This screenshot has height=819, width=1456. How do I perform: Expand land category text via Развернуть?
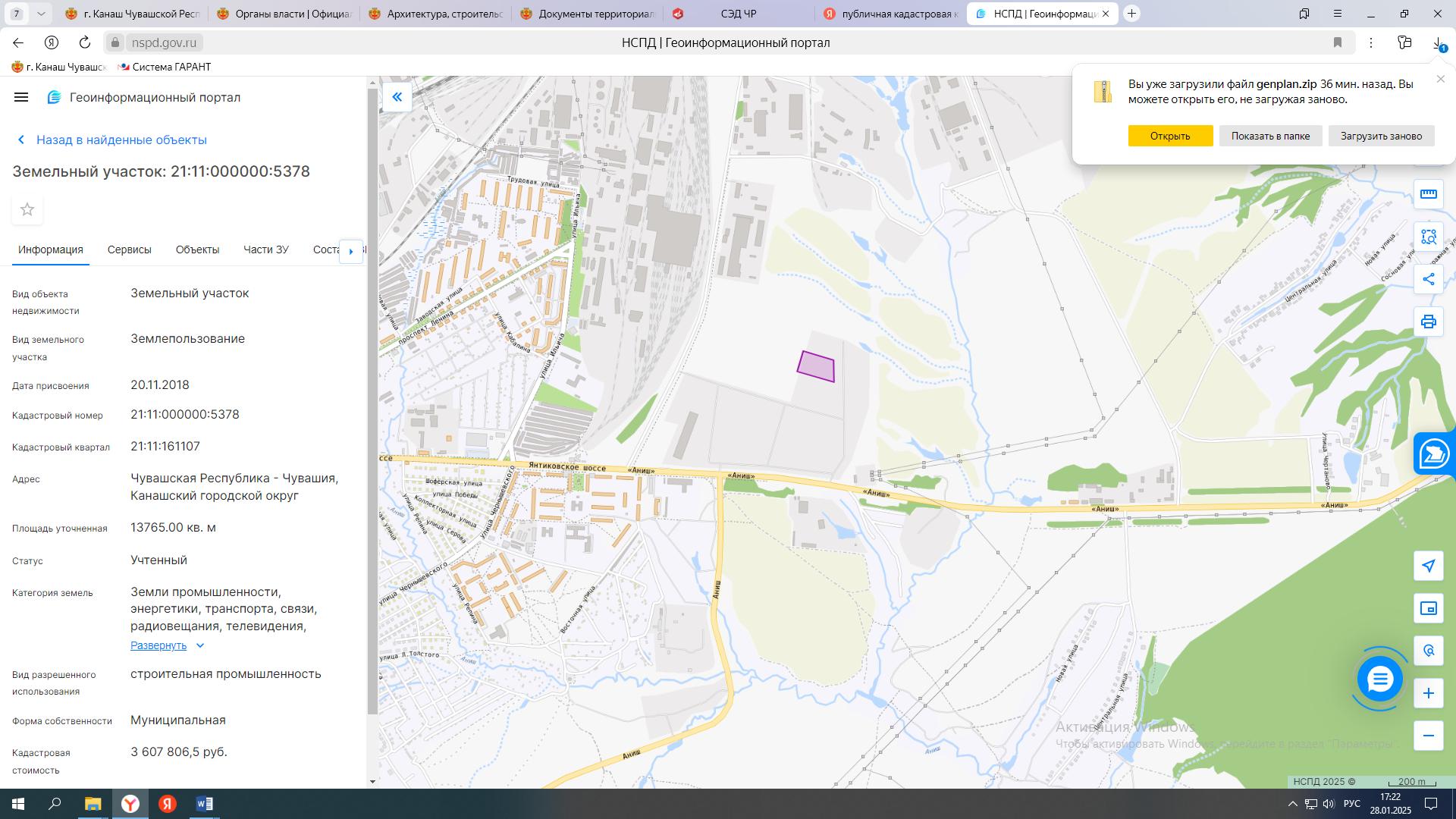(x=158, y=645)
